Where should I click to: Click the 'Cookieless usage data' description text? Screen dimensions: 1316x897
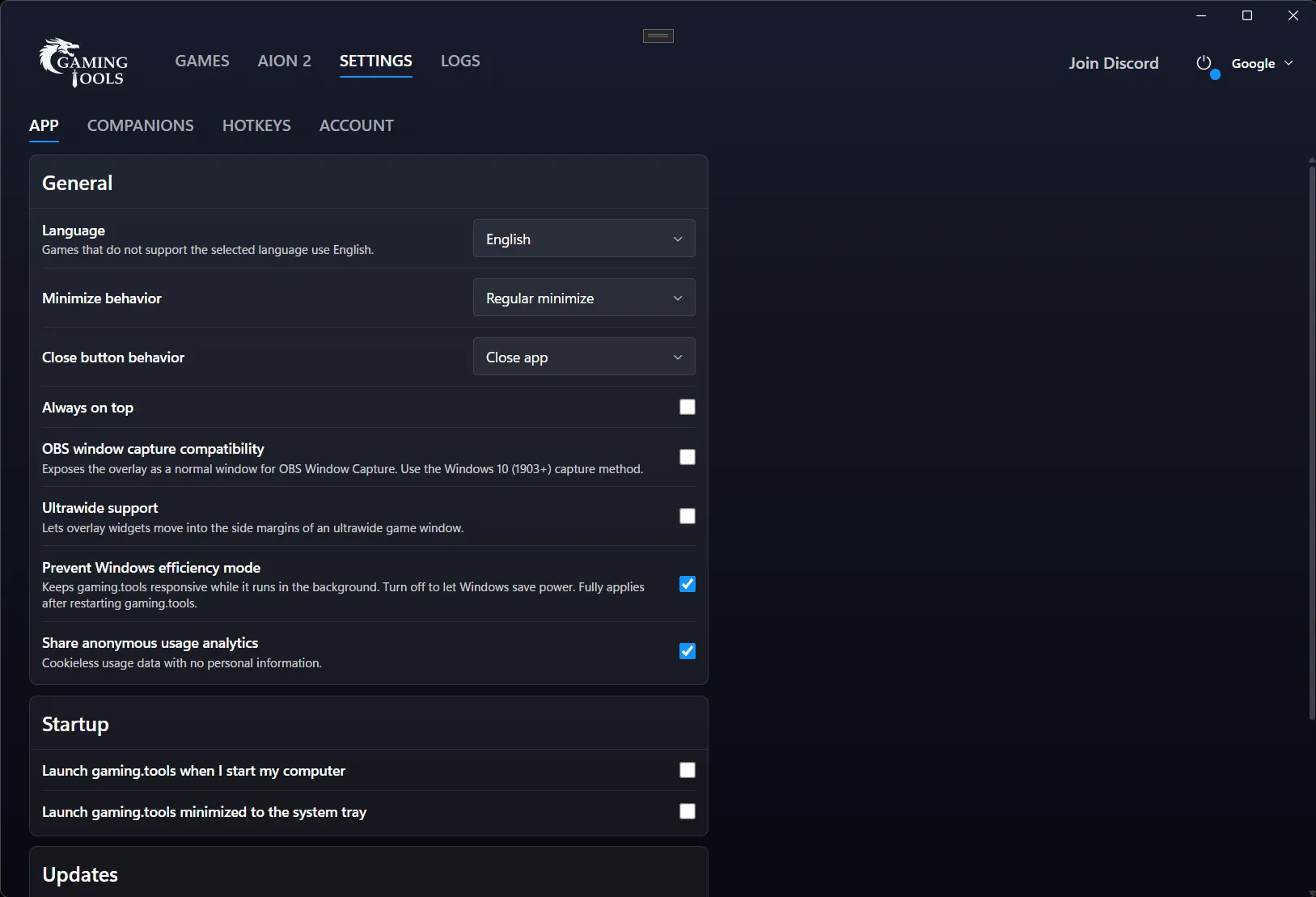click(182, 663)
